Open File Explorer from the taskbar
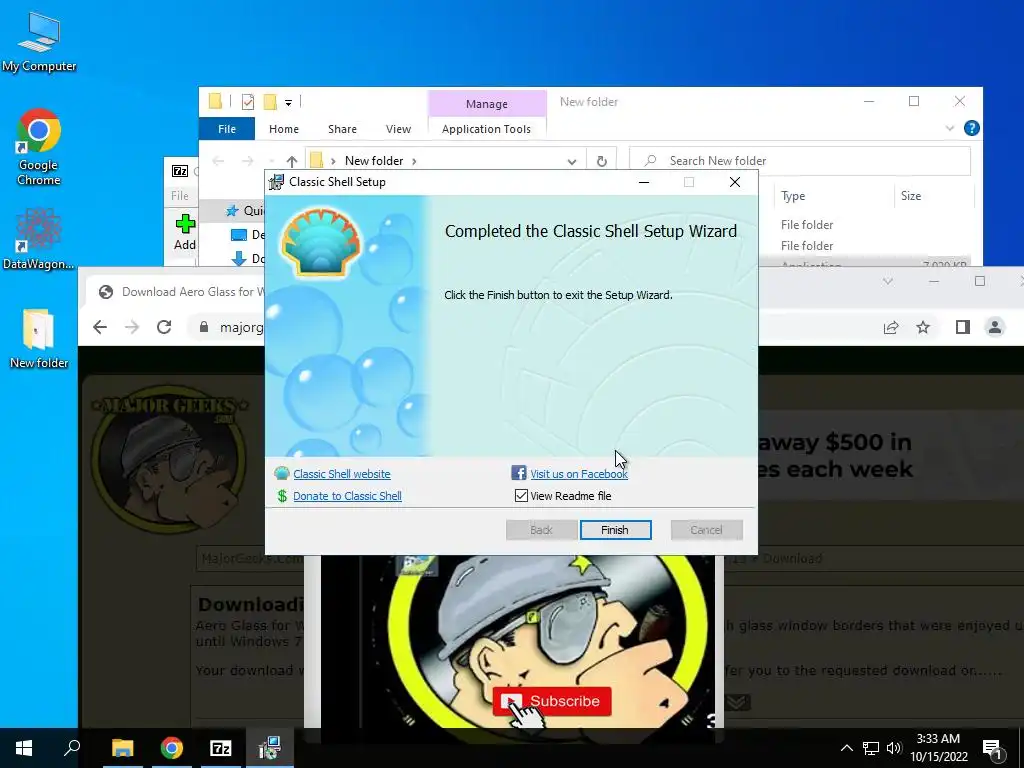Screen dimensions: 1024x768 pyautogui.click(x=122, y=748)
